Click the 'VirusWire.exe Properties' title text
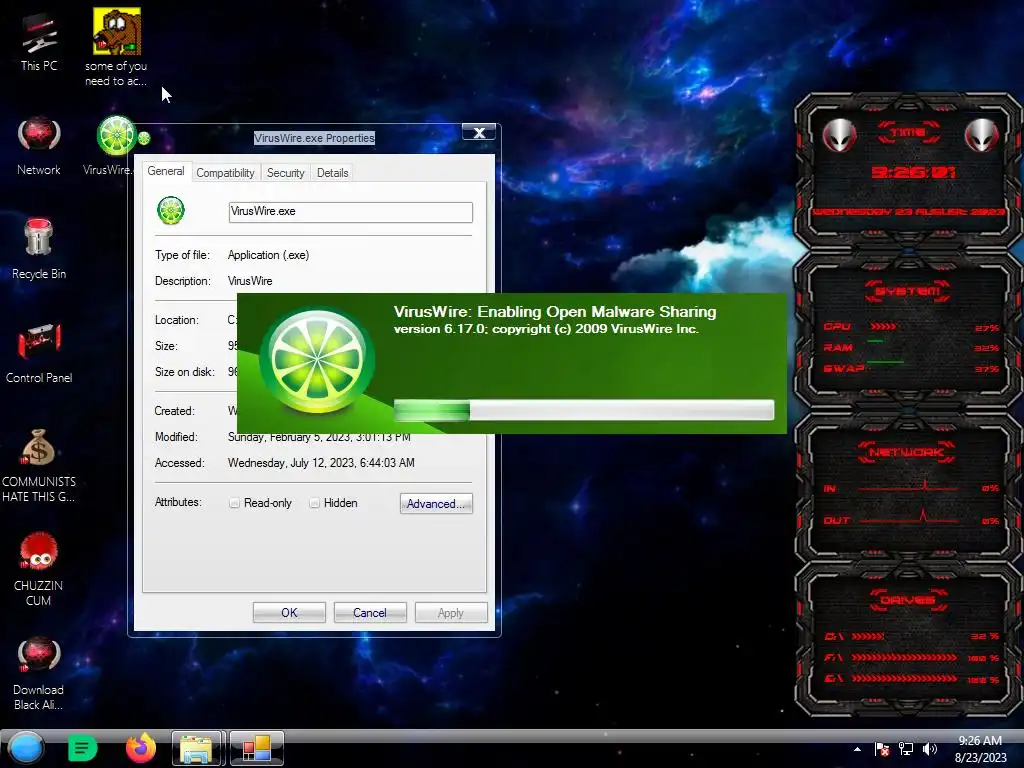1024x768 pixels. [314, 138]
